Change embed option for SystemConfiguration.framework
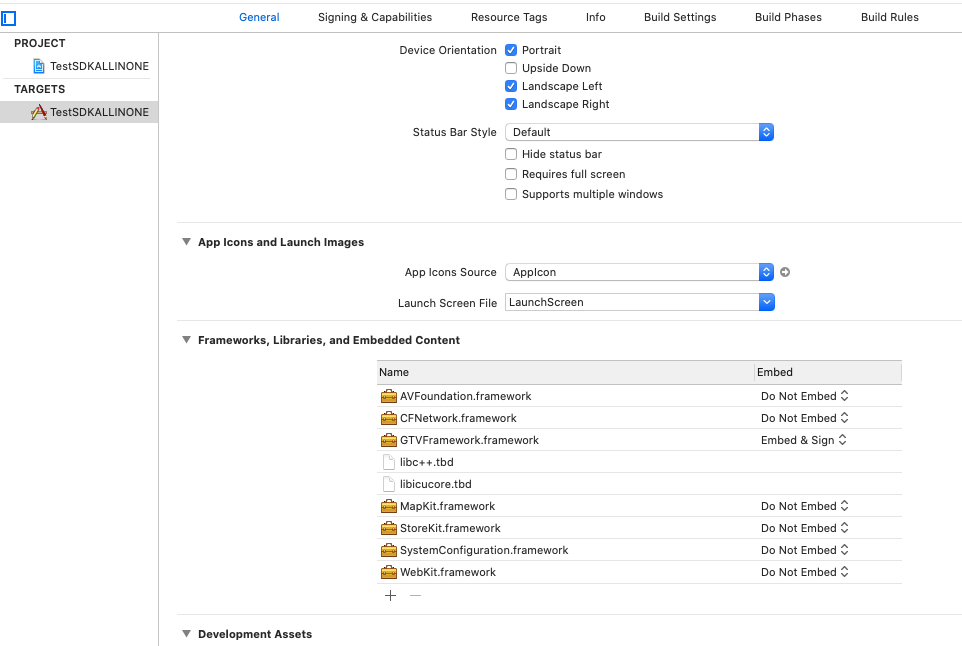This screenshot has height=646, width=962. pyautogui.click(x=804, y=550)
